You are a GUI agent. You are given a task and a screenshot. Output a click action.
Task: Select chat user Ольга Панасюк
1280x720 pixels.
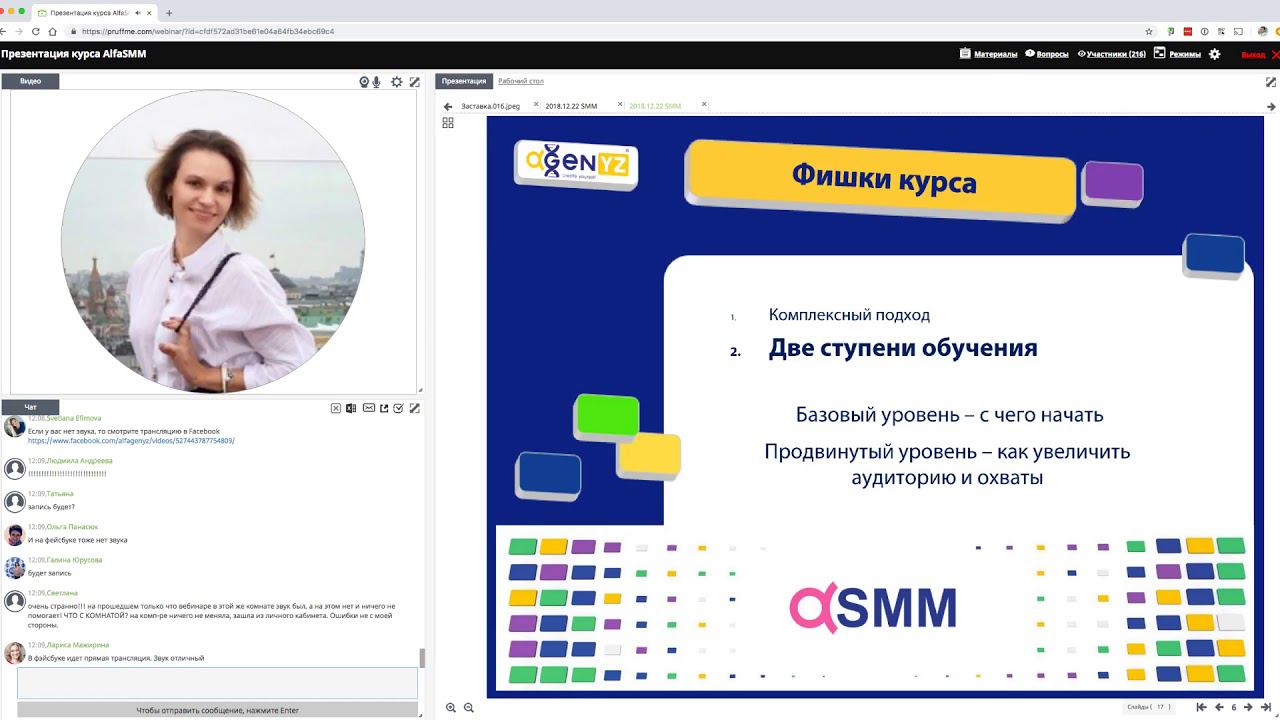(72, 527)
